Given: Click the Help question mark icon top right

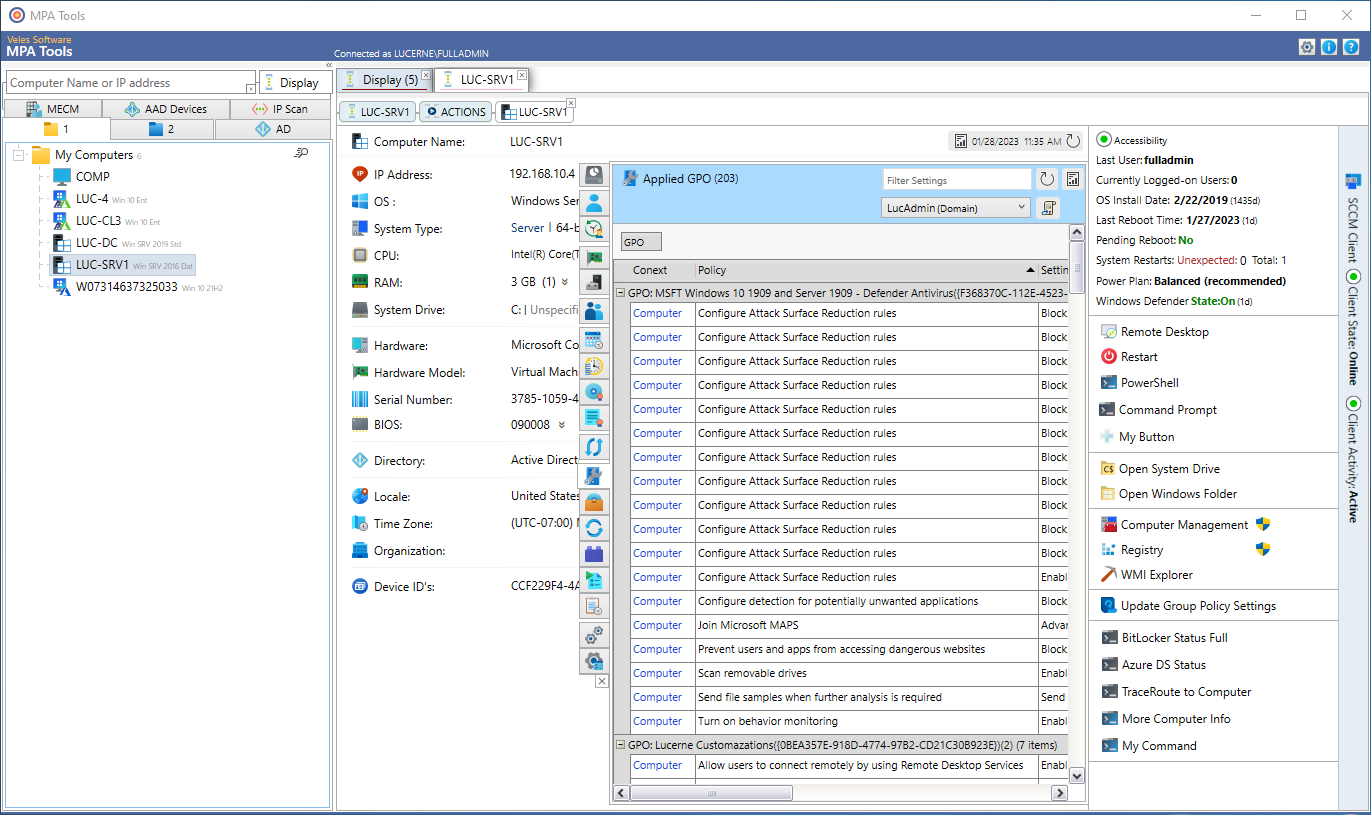Looking at the screenshot, I should click(x=1351, y=46).
